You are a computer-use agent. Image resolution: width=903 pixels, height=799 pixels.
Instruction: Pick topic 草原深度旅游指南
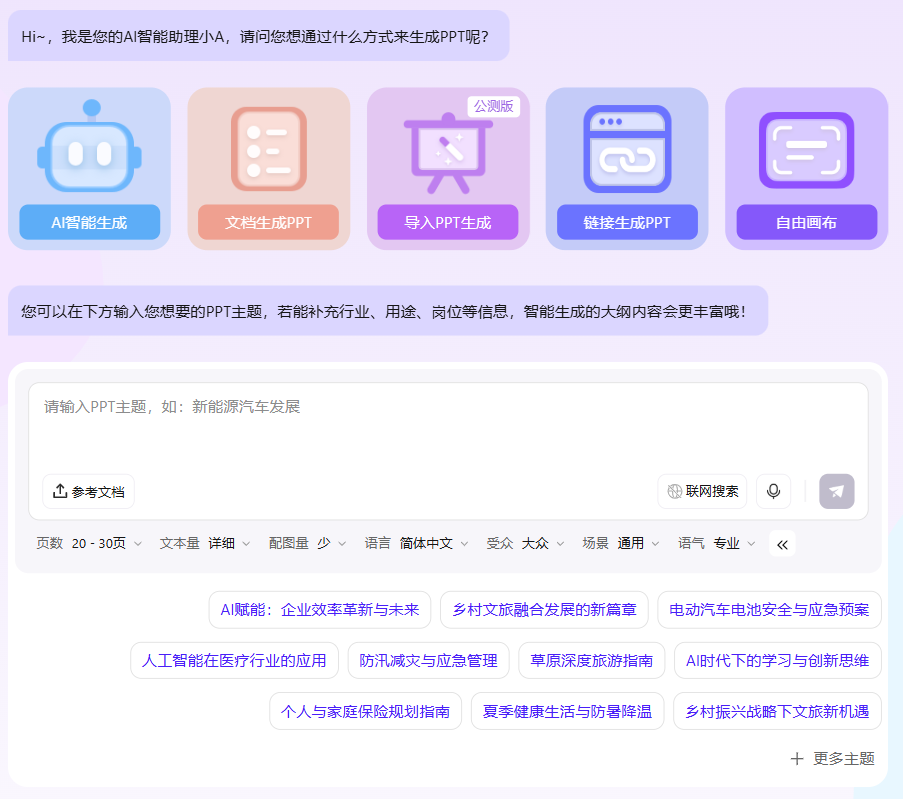(592, 661)
